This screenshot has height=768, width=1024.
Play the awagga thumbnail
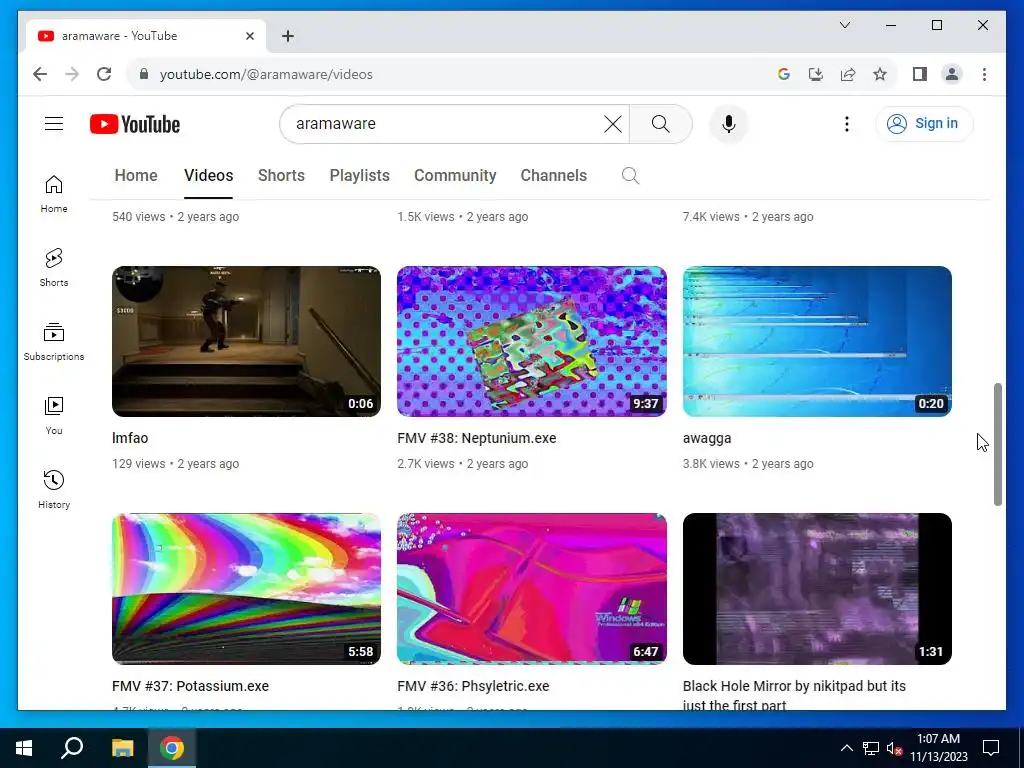817,341
